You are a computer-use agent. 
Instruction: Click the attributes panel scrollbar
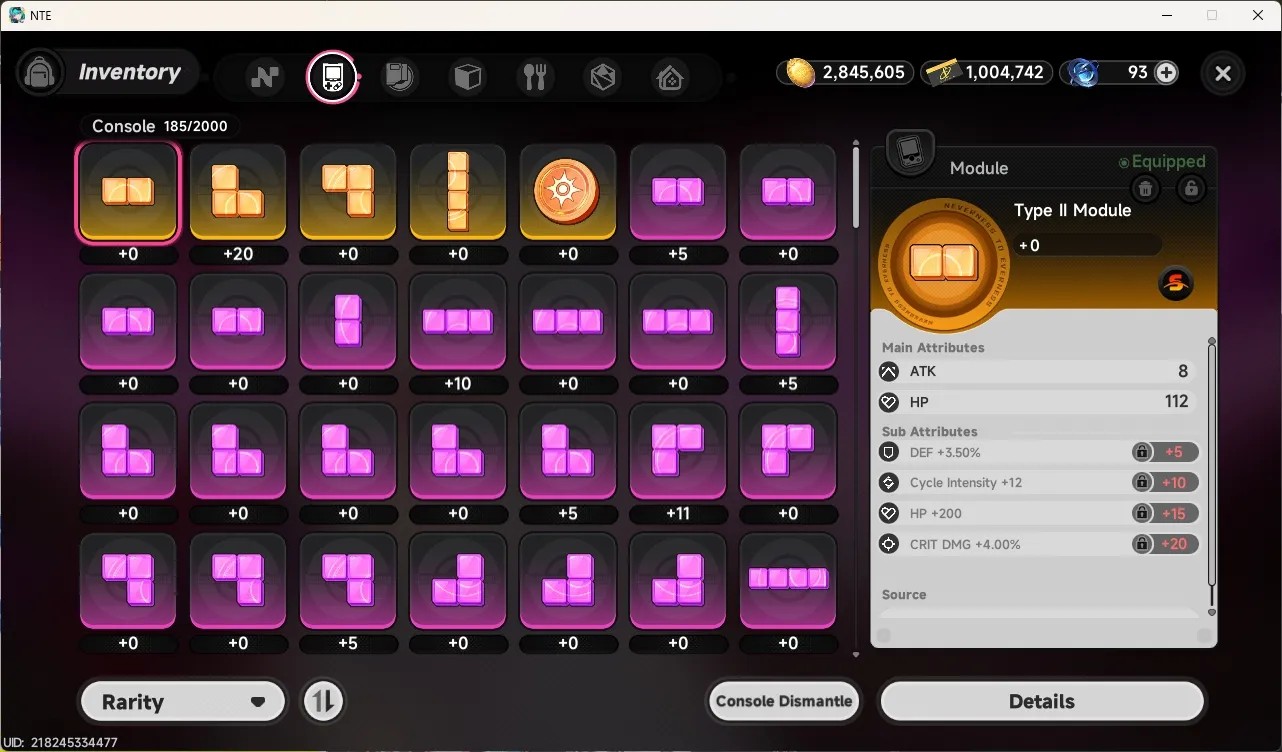[x=1212, y=475]
